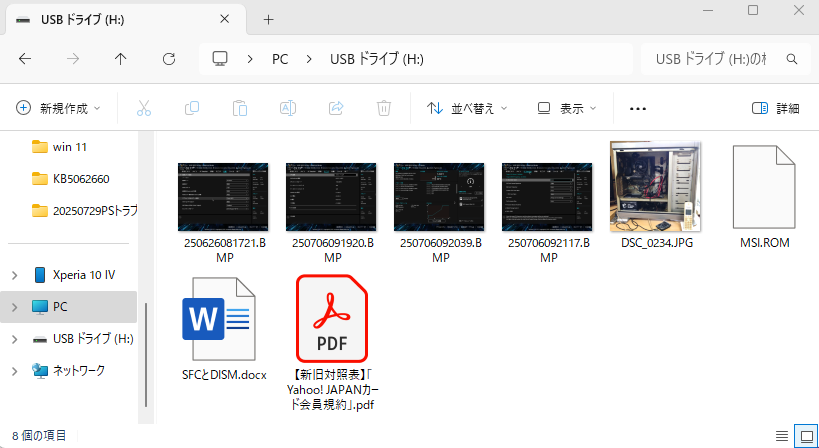Viewport: 819px width, 448px height.
Task: Expand USB ドライブ (H:) tree node
Action: coord(15,339)
